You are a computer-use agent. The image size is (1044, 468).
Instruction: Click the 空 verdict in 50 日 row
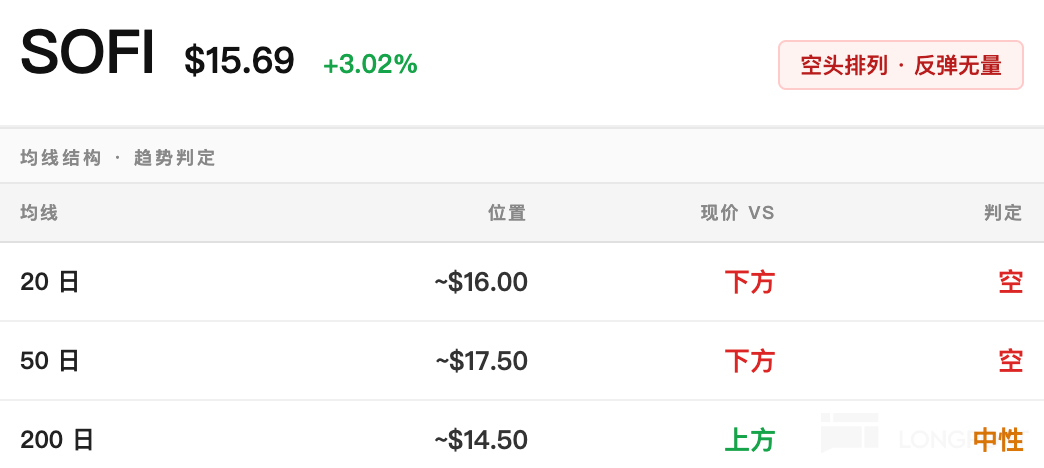(1011, 361)
